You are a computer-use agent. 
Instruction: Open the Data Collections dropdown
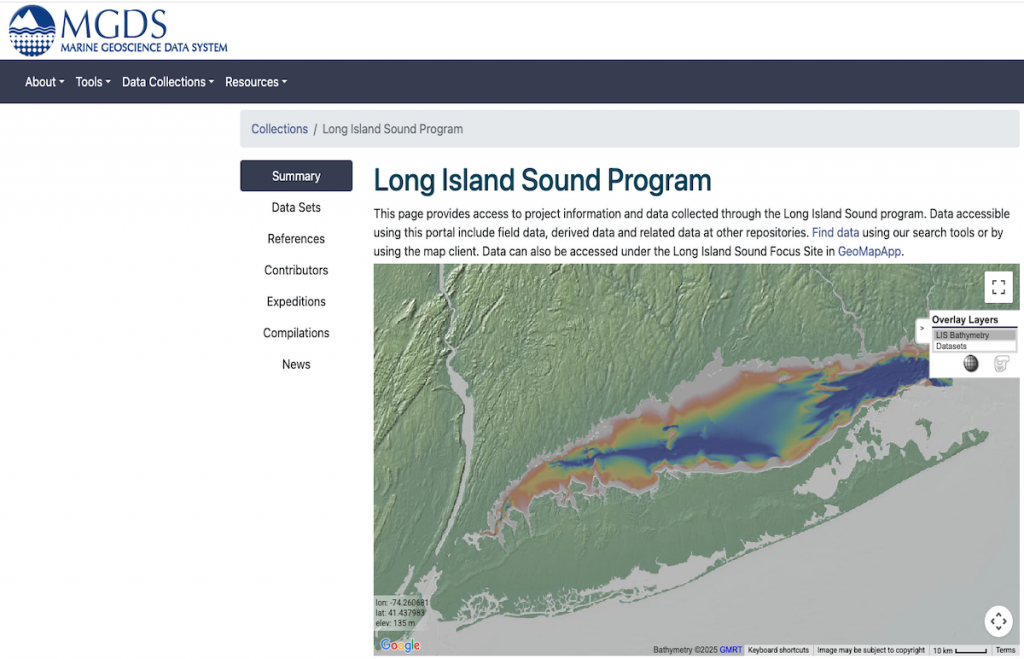167,82
